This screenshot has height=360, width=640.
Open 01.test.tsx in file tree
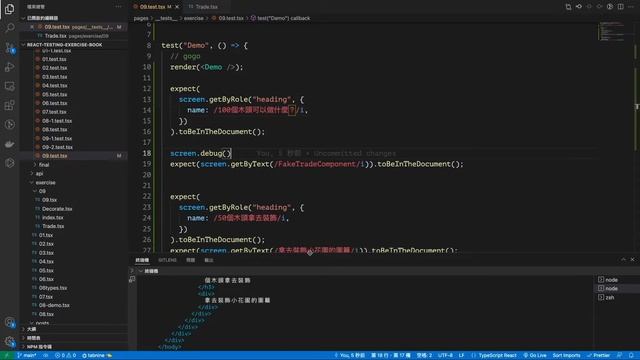tap(54, 59)
